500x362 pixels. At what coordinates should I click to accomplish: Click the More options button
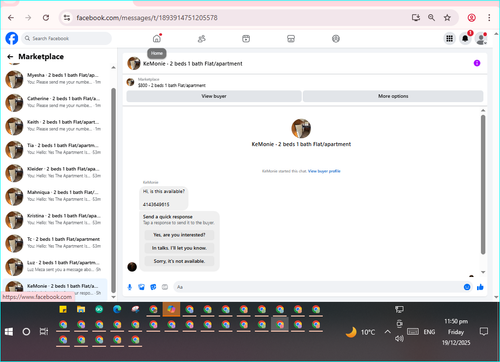pos(393,96)
